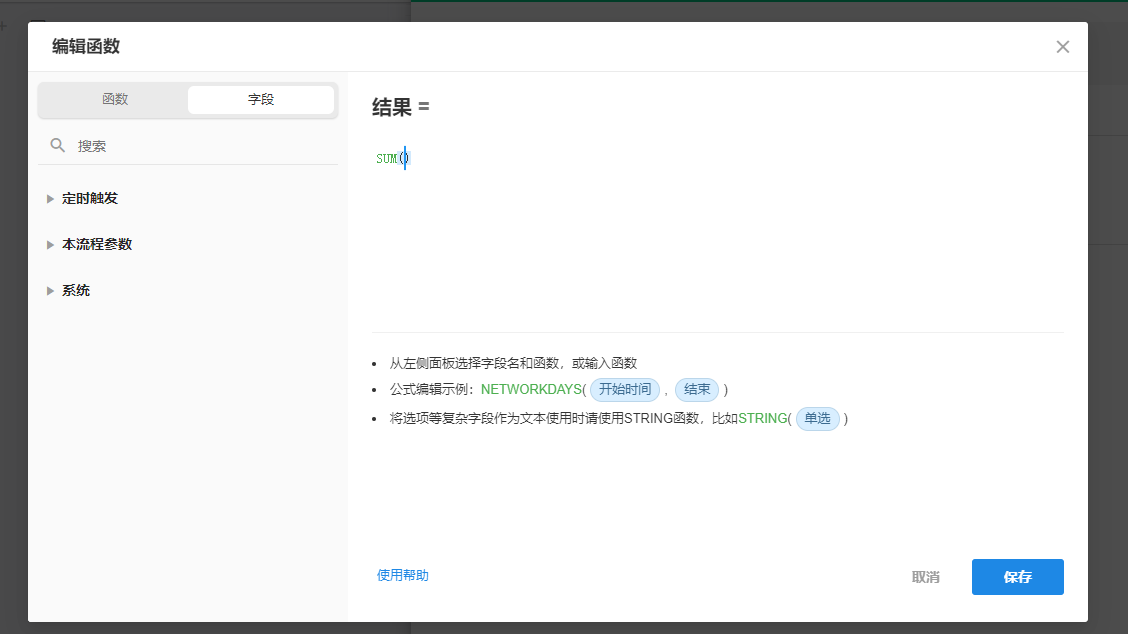Click the green NETWORKDAYS function name
The height and width of the screenshot is (634, 1128).
[530, 390]
